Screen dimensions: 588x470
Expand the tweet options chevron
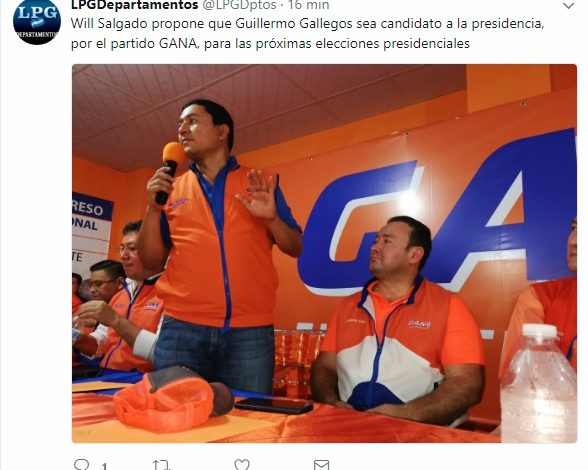[568, 6]
